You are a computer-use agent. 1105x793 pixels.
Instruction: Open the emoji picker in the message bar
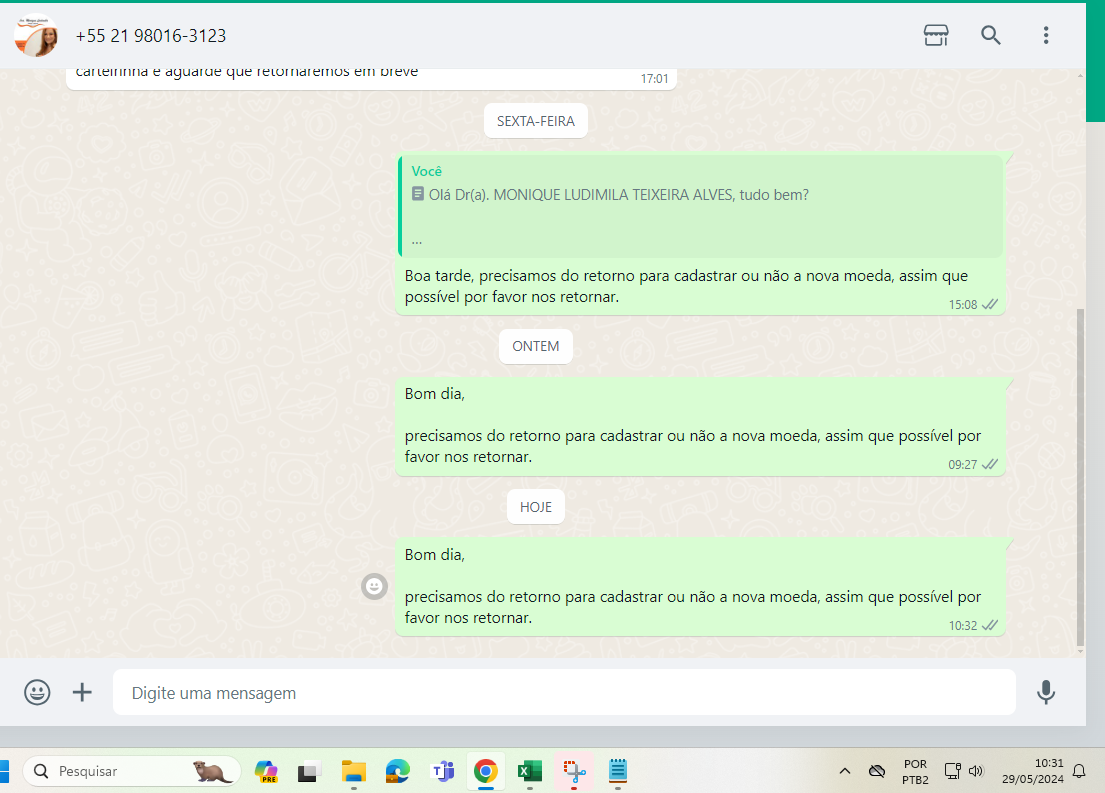coord(37,692)
